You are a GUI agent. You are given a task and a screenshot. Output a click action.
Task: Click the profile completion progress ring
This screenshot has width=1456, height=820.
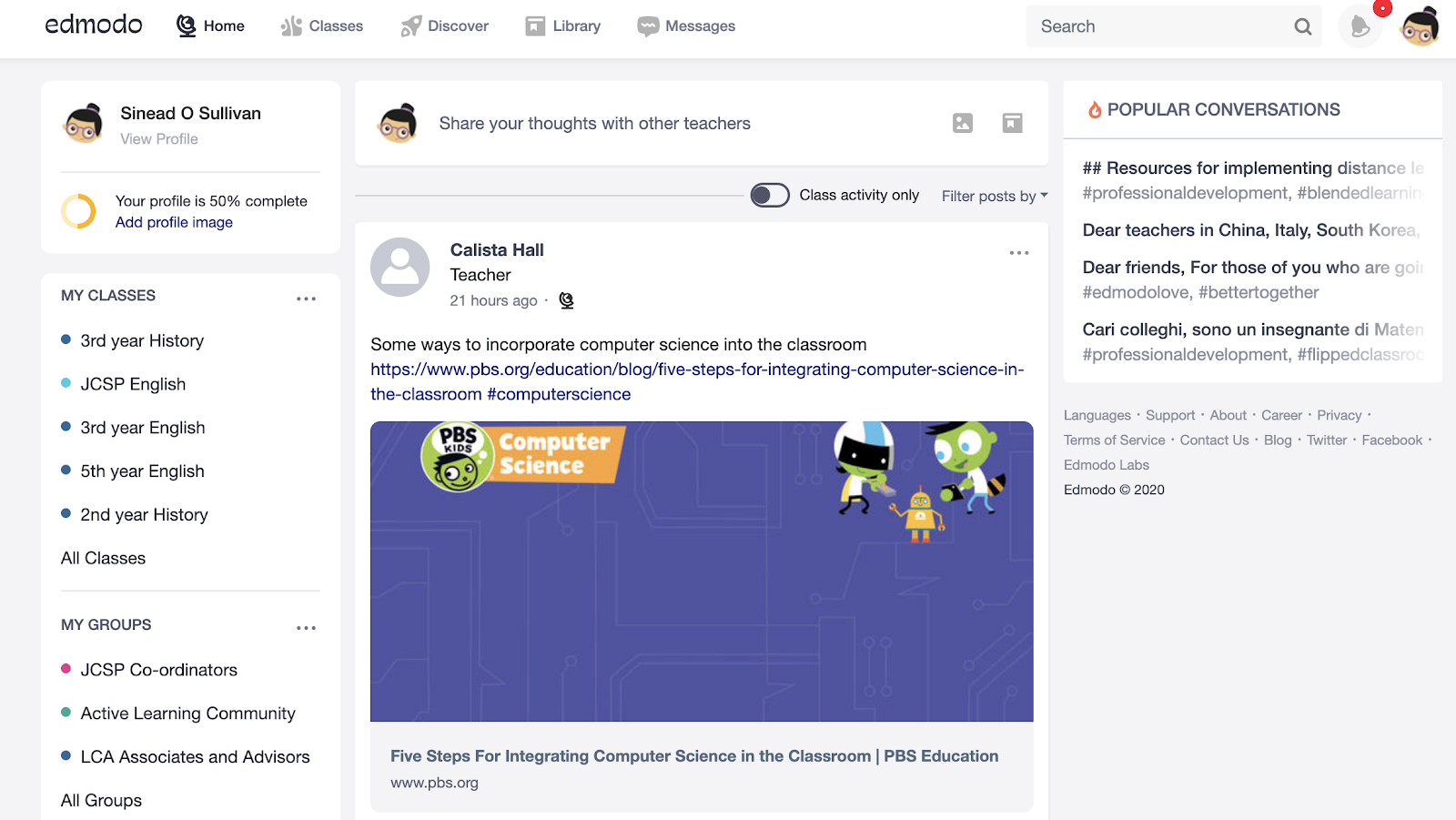tap(78, 211)
